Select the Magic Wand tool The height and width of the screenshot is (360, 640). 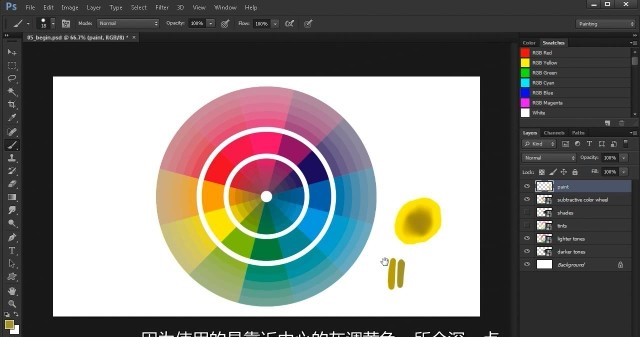coord(12,91)
